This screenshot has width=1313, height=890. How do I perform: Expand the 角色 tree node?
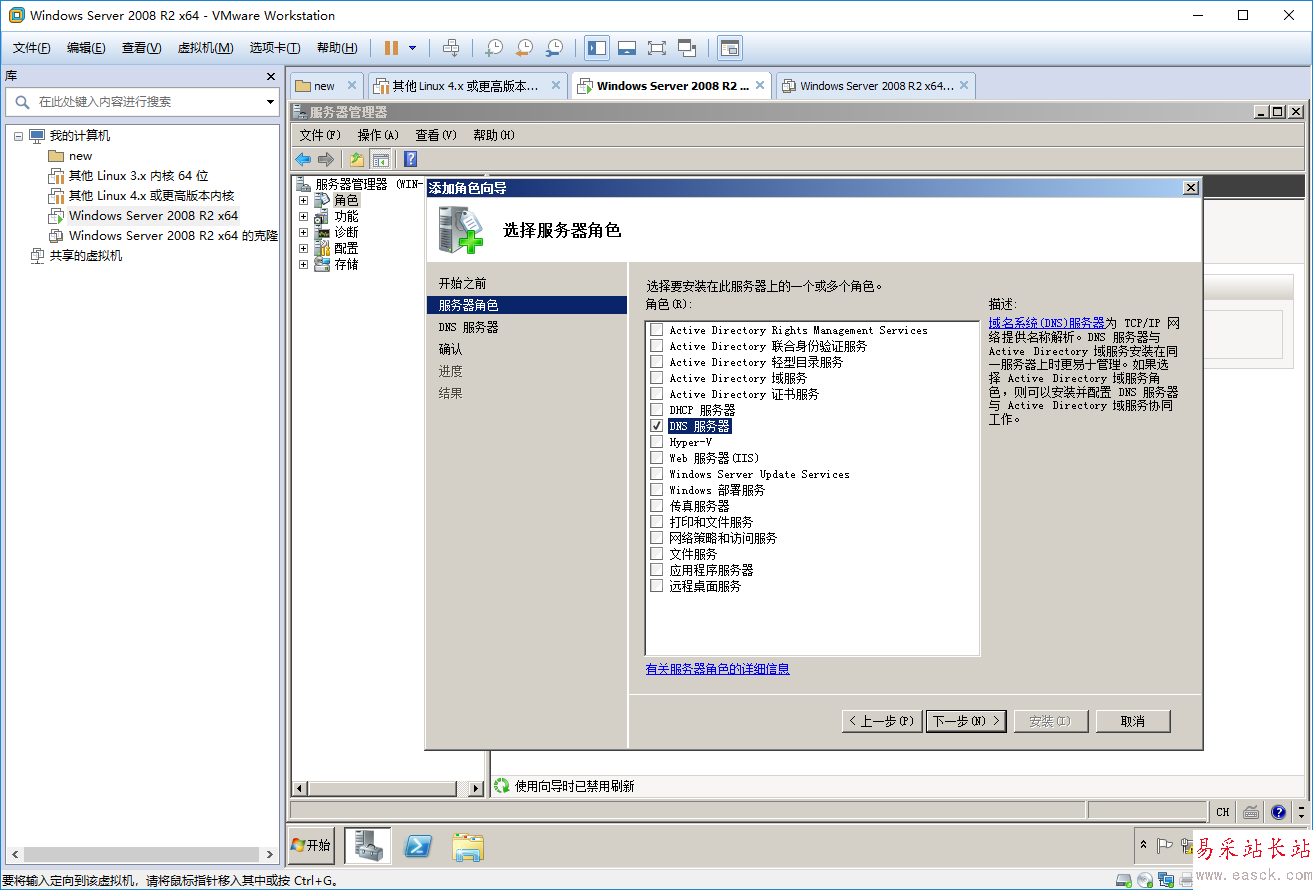pos(303,200)
